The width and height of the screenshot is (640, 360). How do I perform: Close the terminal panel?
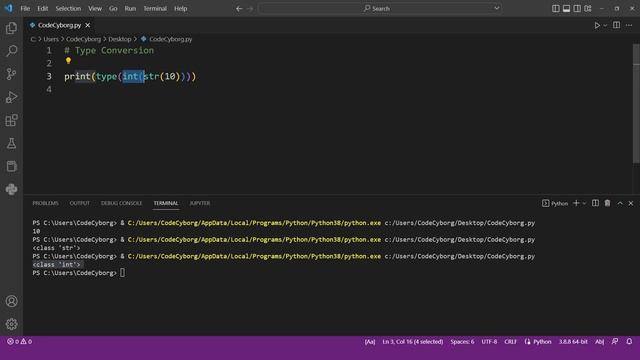click(x=631, y=203)
